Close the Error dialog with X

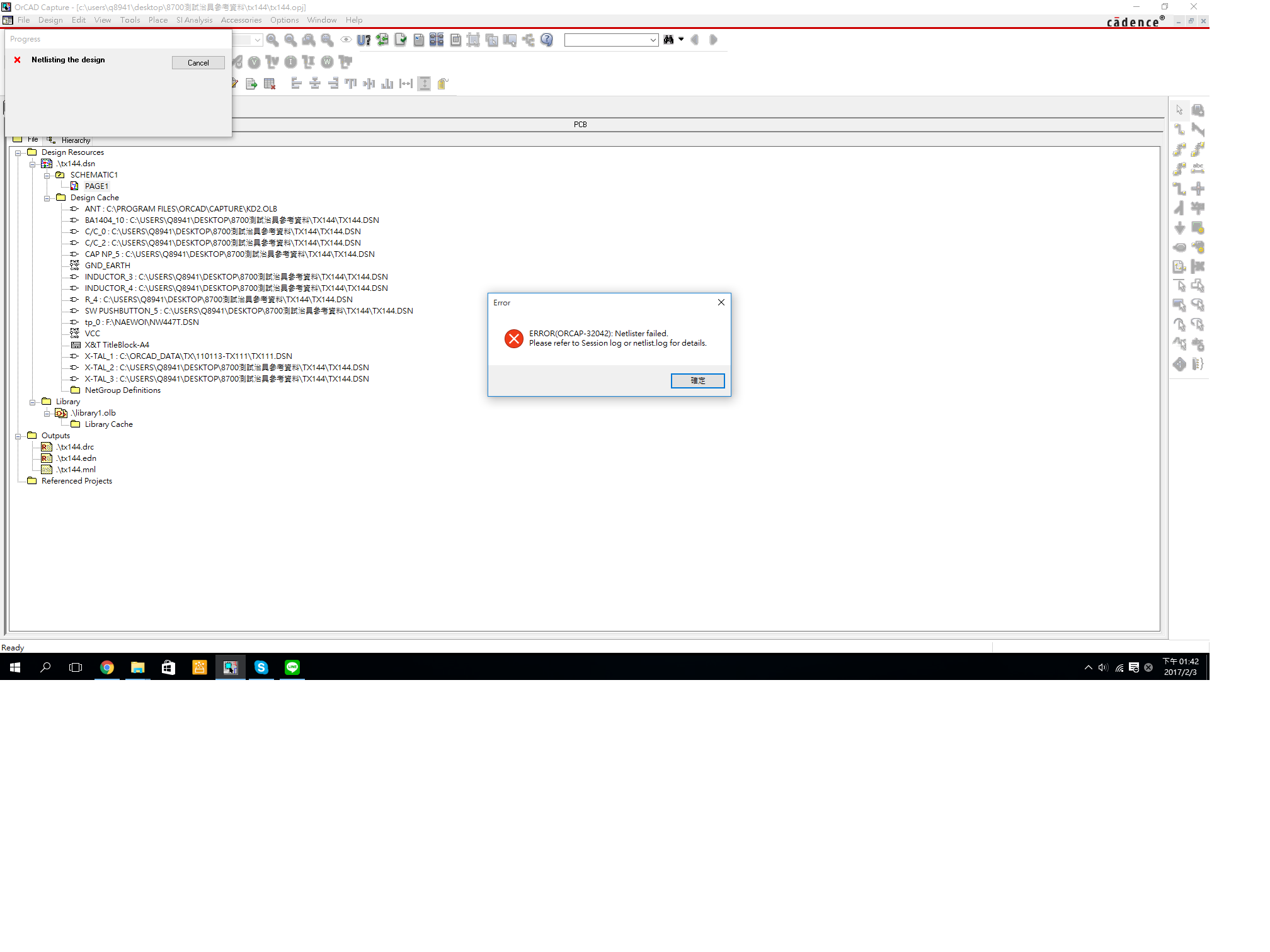point(721,303)
